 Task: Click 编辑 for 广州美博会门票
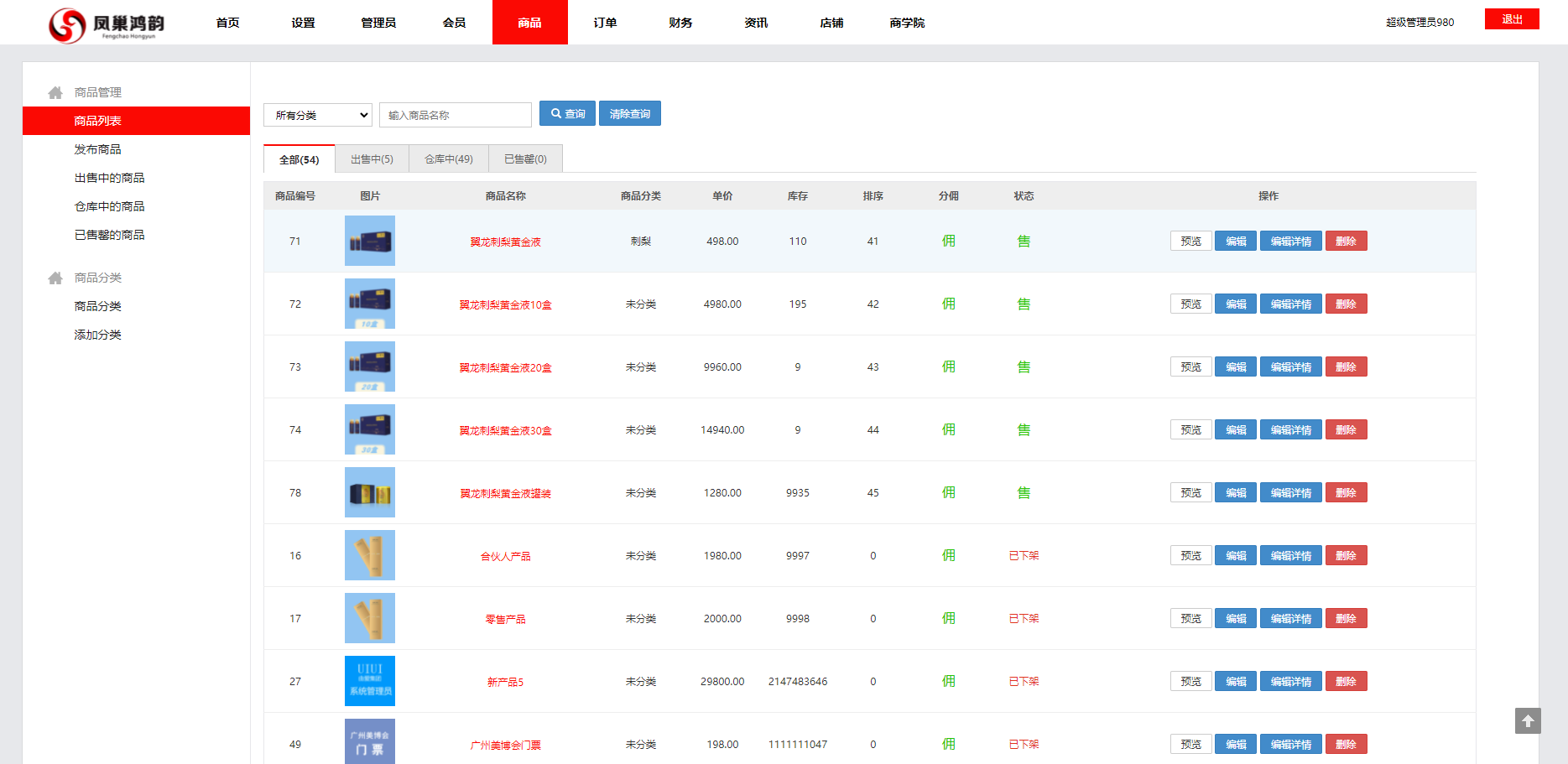point(1236,744)
